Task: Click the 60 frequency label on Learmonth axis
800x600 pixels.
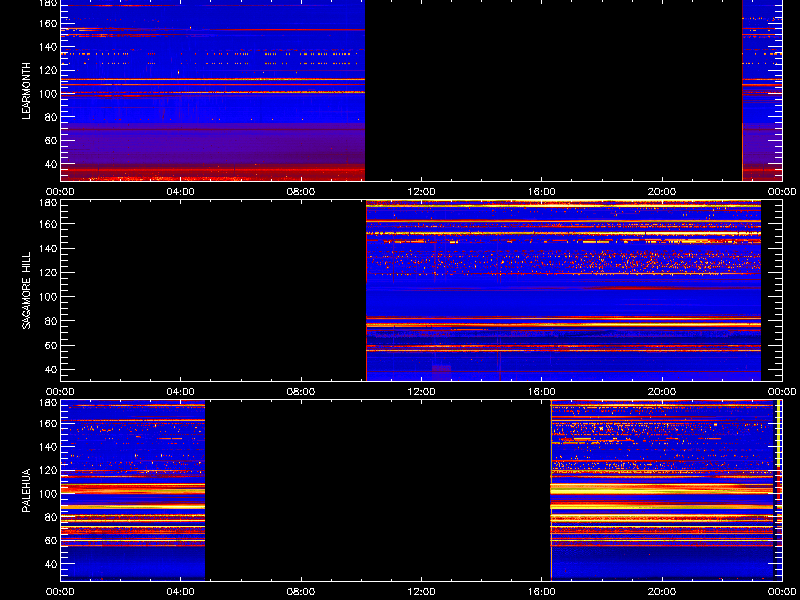Action: pos(53,141)
